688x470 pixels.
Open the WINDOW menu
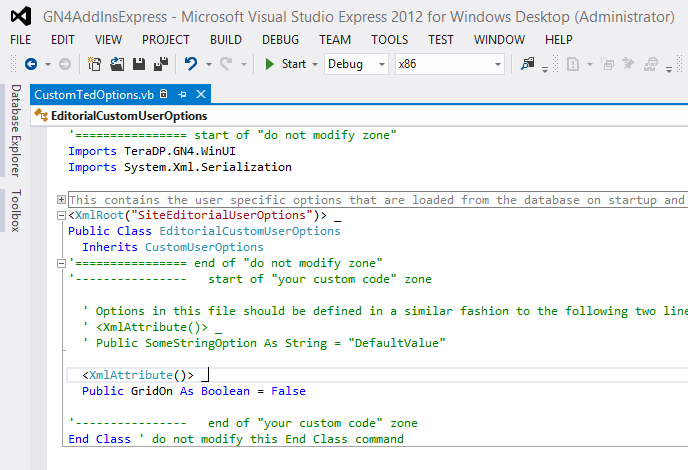[499, 40]
